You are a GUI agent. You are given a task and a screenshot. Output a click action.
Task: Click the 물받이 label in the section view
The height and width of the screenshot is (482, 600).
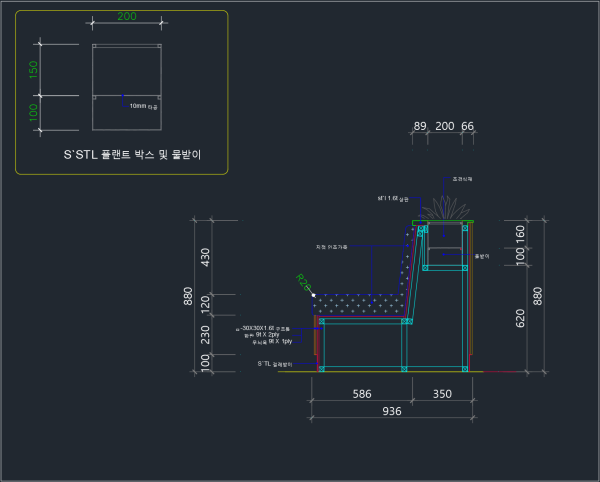(x=480, y=256)
